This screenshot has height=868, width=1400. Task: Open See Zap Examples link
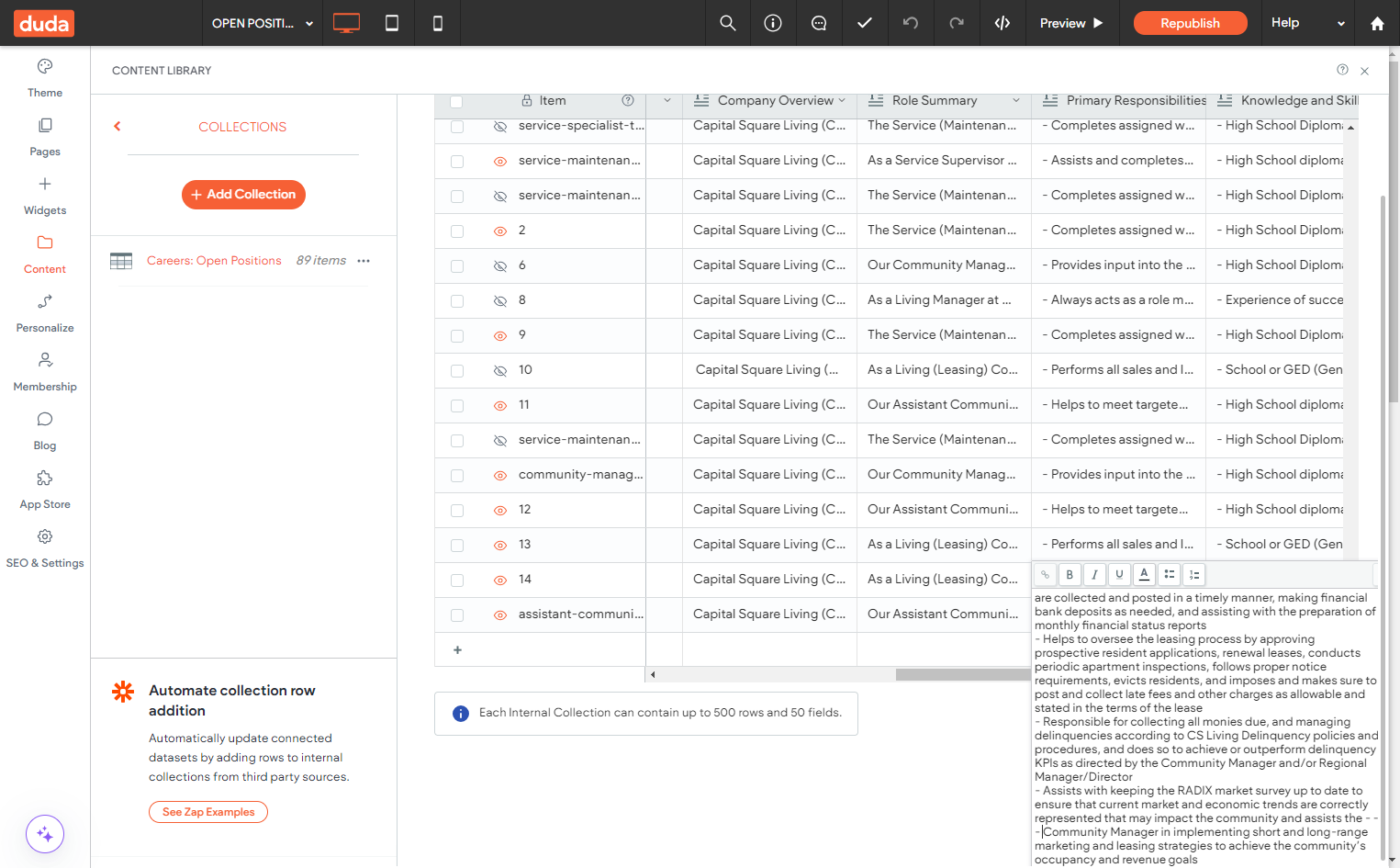[x=208, y=812]
